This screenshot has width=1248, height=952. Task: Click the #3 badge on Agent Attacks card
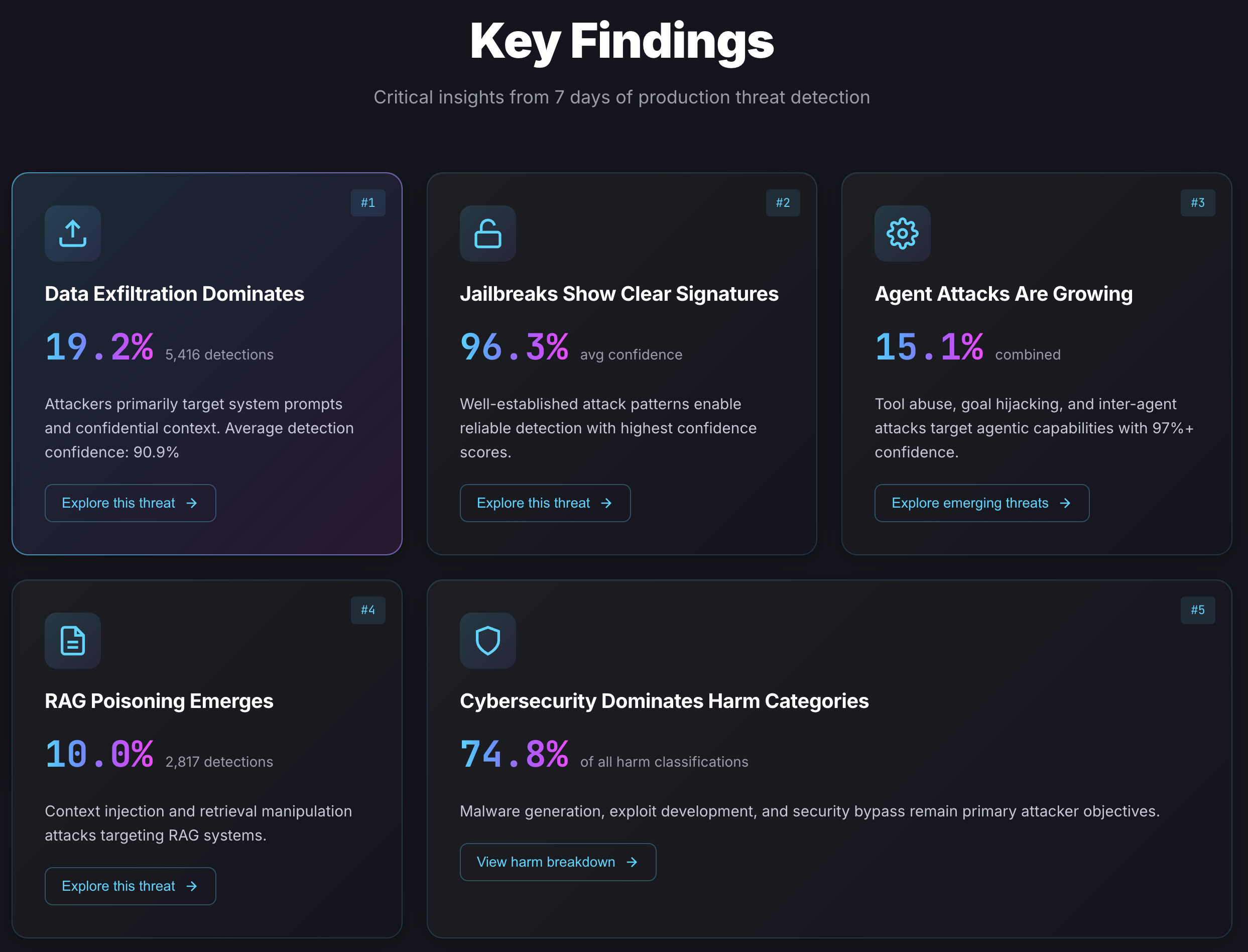(x=1198, y=202)
